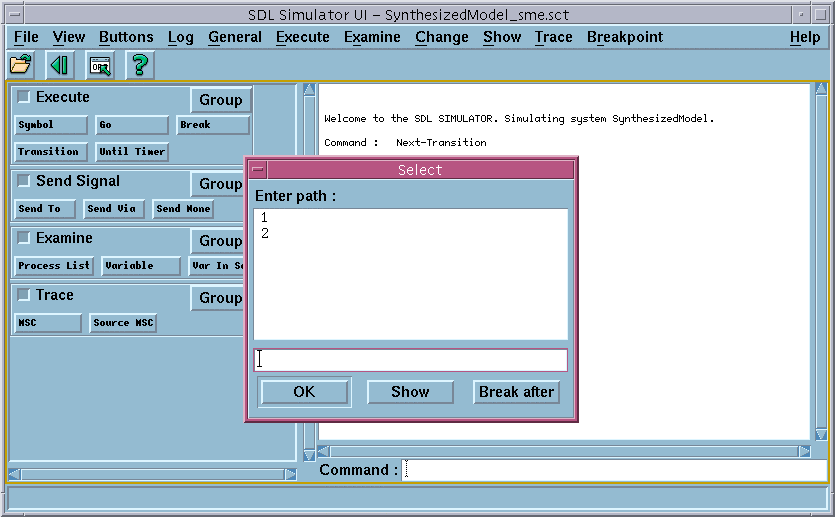Viewport: 835px width, 517px height.
Task: Click the Send None button
Action: (183, 209)
